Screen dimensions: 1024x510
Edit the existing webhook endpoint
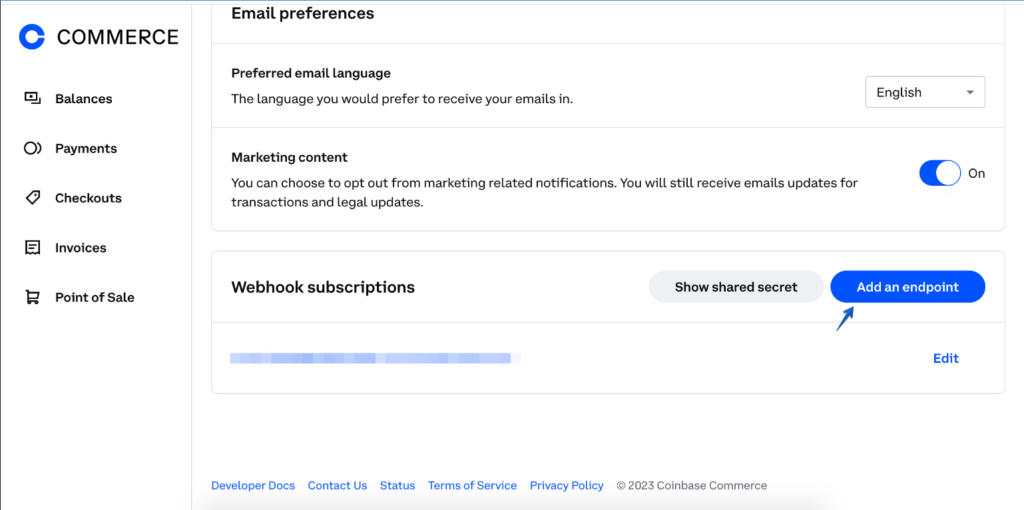coord(945,358)
